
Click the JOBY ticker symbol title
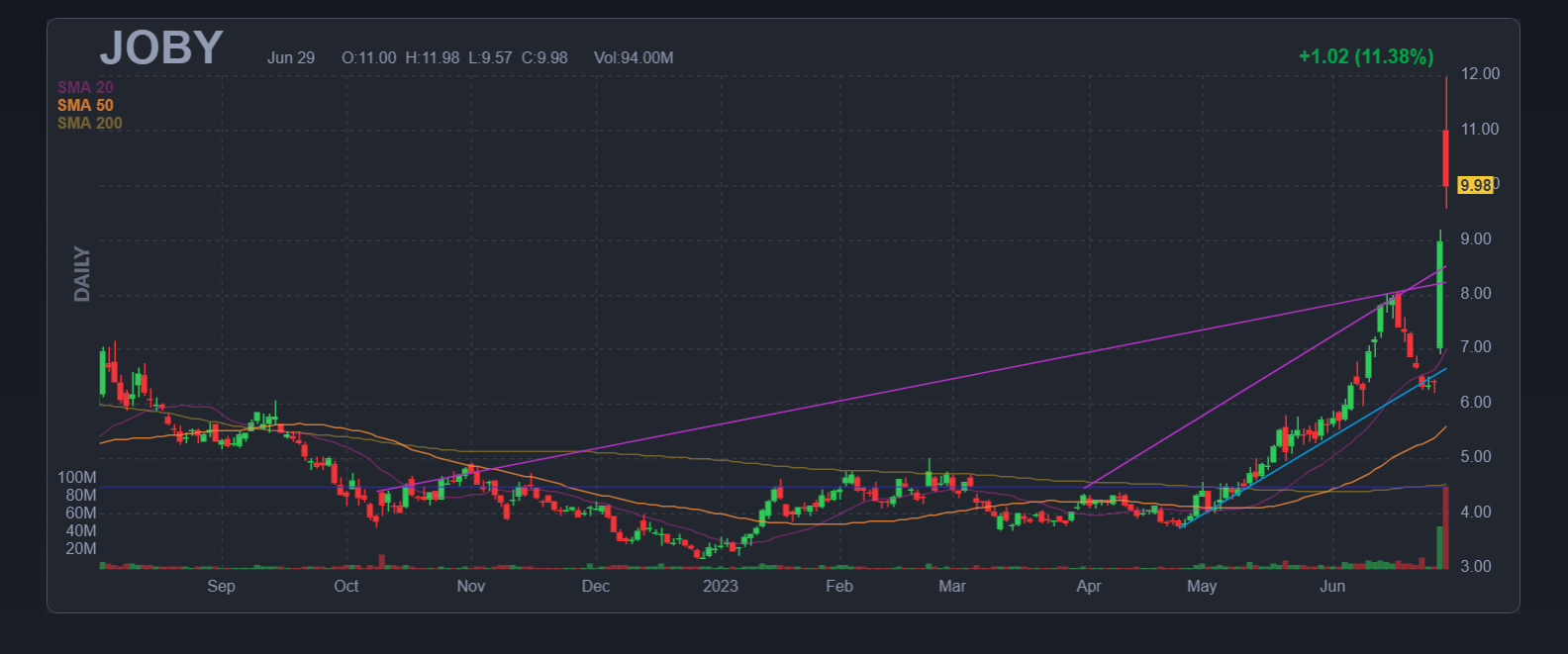[161, 47]
